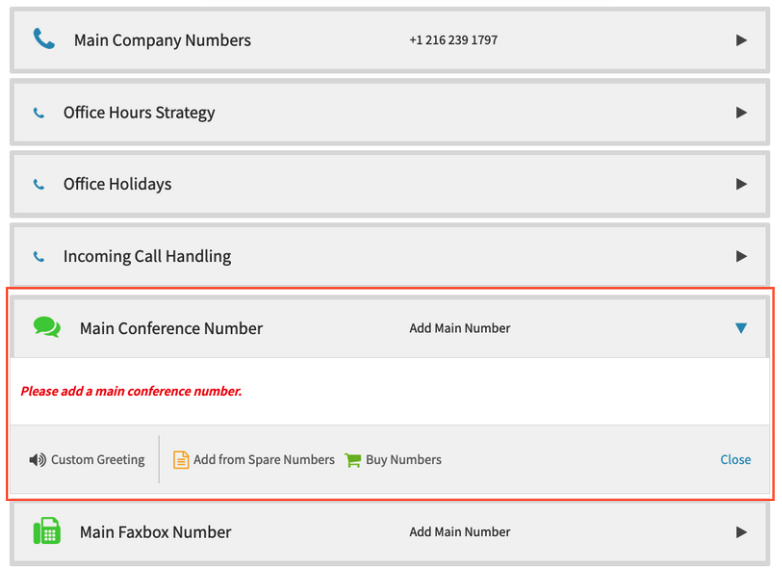Select the Office Holidays heading
Image resolution: width=782 pixels, height=576 pixels.
[x=117, y=184]
